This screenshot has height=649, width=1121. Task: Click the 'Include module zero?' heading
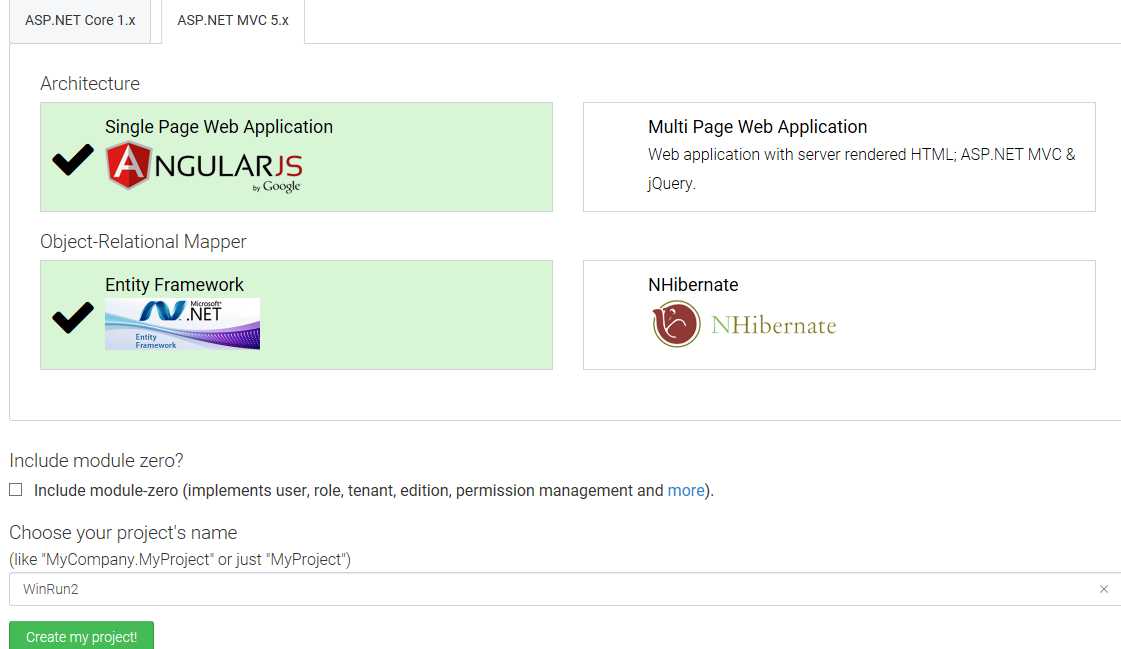(97, 460)
